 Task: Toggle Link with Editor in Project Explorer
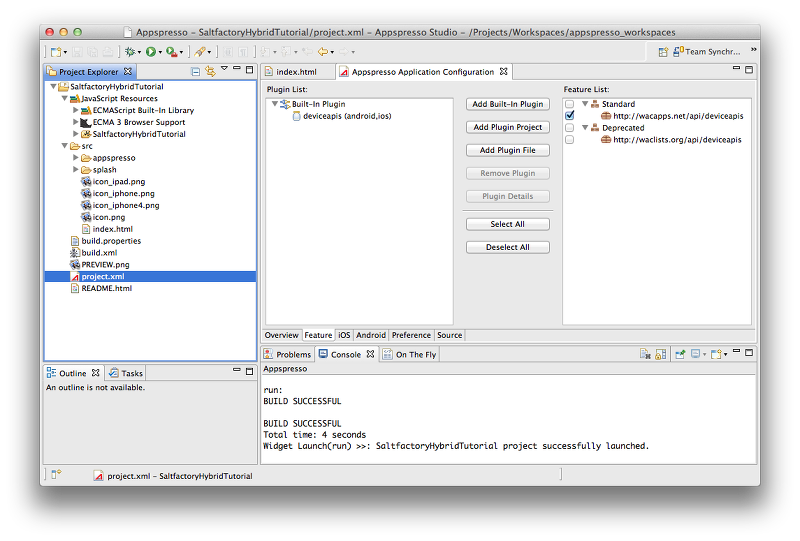[210, 71]
